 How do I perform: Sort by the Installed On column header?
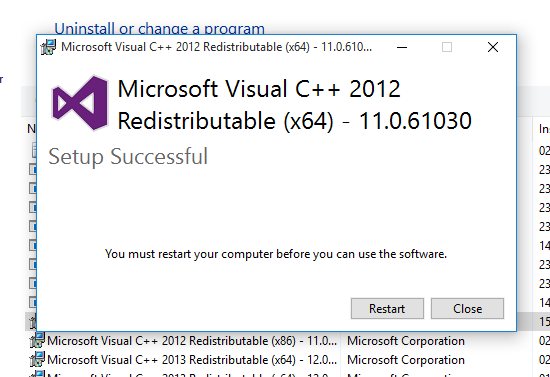click(x=544, y=129)
